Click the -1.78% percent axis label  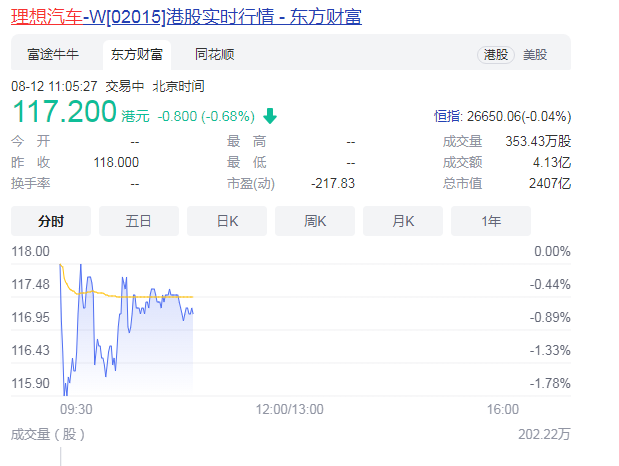(x=550, y=383)
